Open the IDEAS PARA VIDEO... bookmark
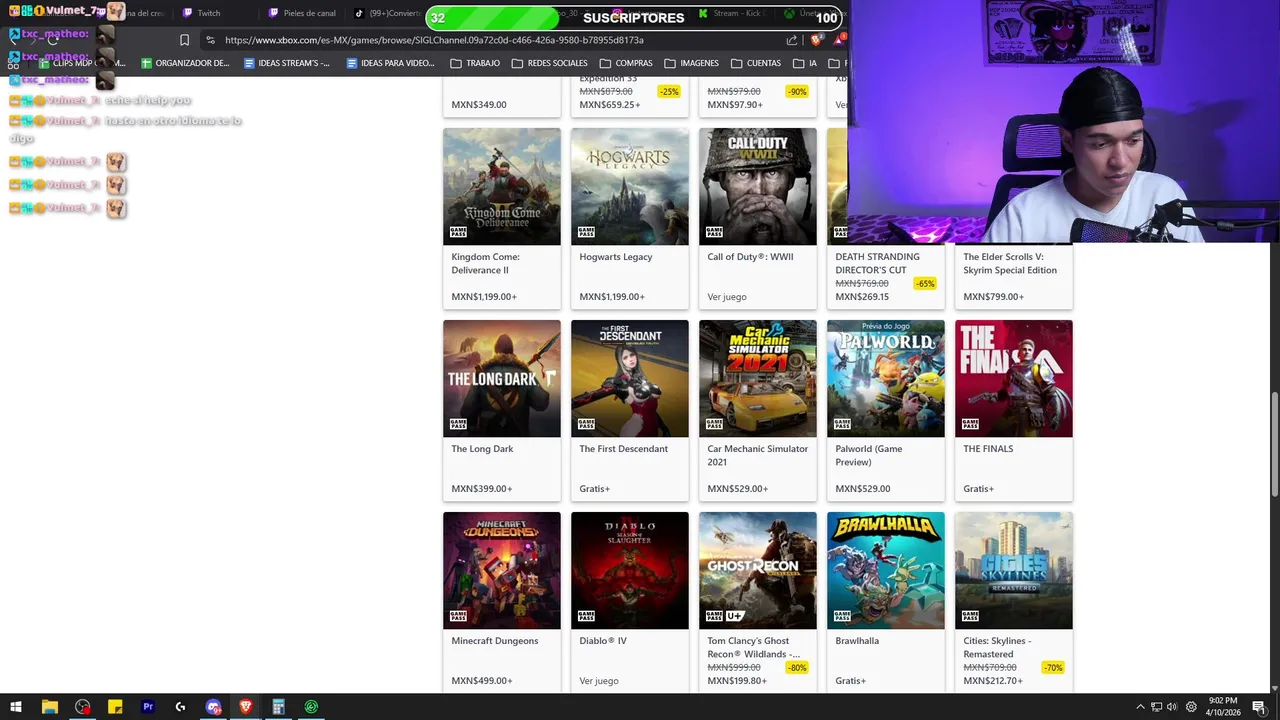The image size is (1280, 720). point(390,63)
